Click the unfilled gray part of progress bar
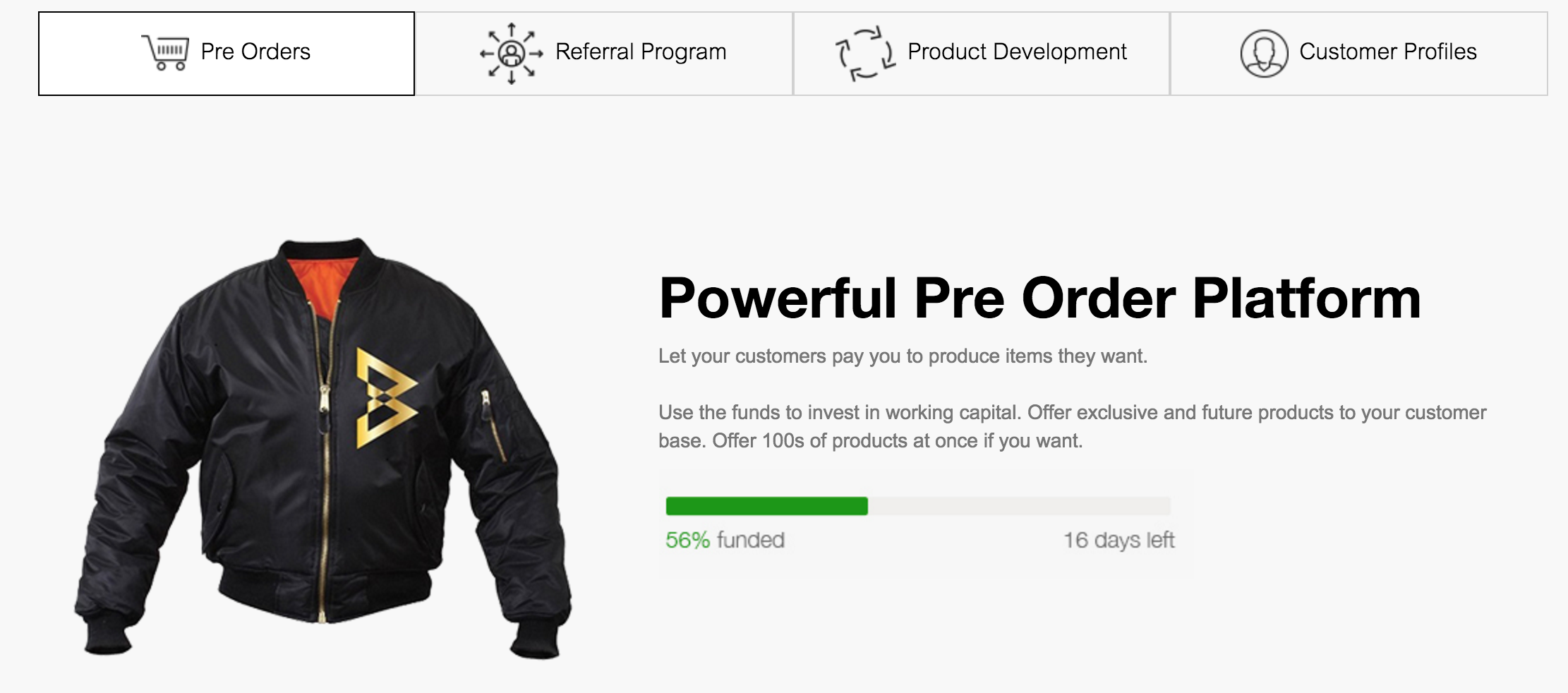Viewport: 1568px width, 693px height. tap(1018, 506)
